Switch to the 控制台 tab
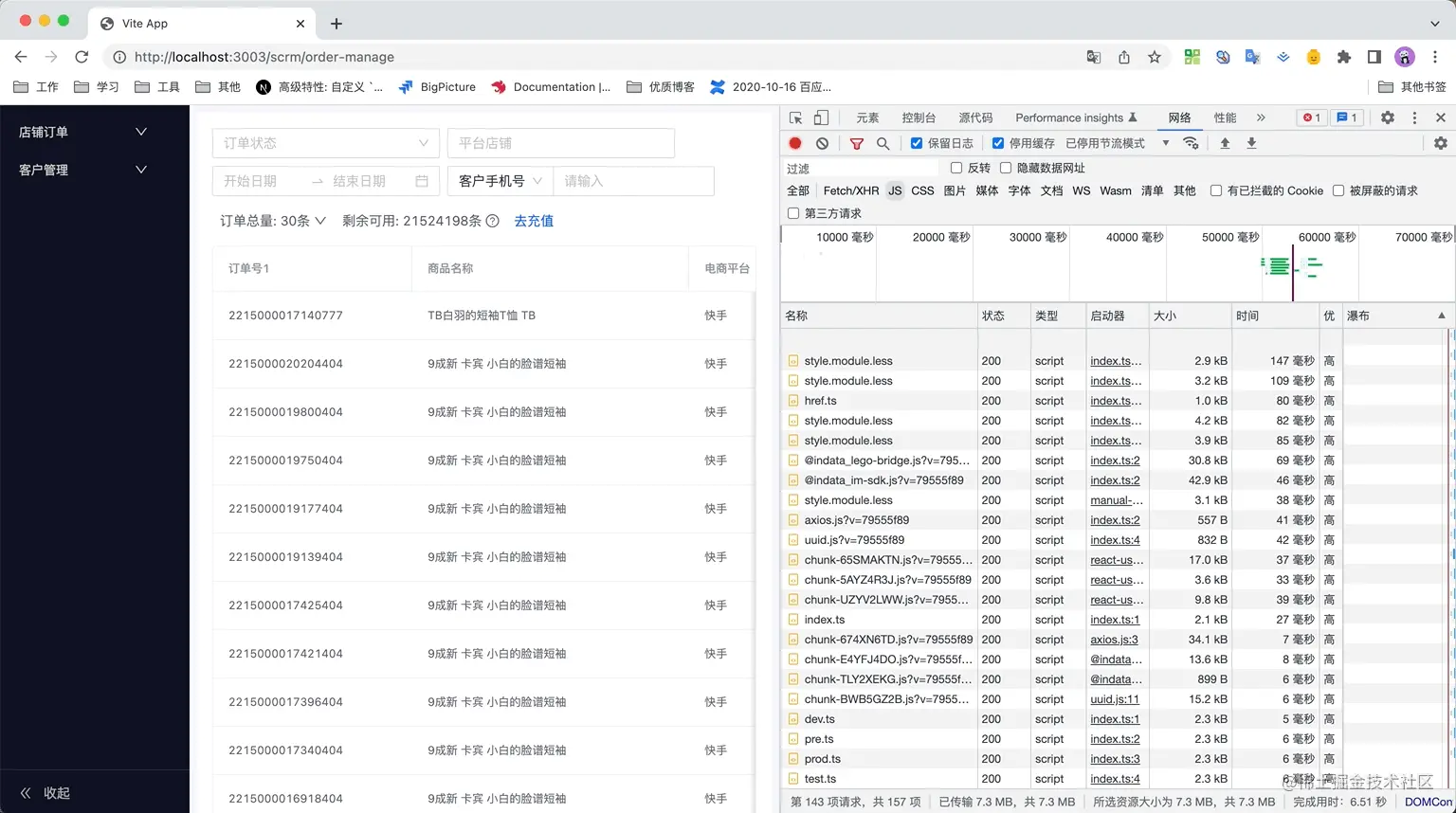This screenshot has width=1456, height=813. (918, 117)
